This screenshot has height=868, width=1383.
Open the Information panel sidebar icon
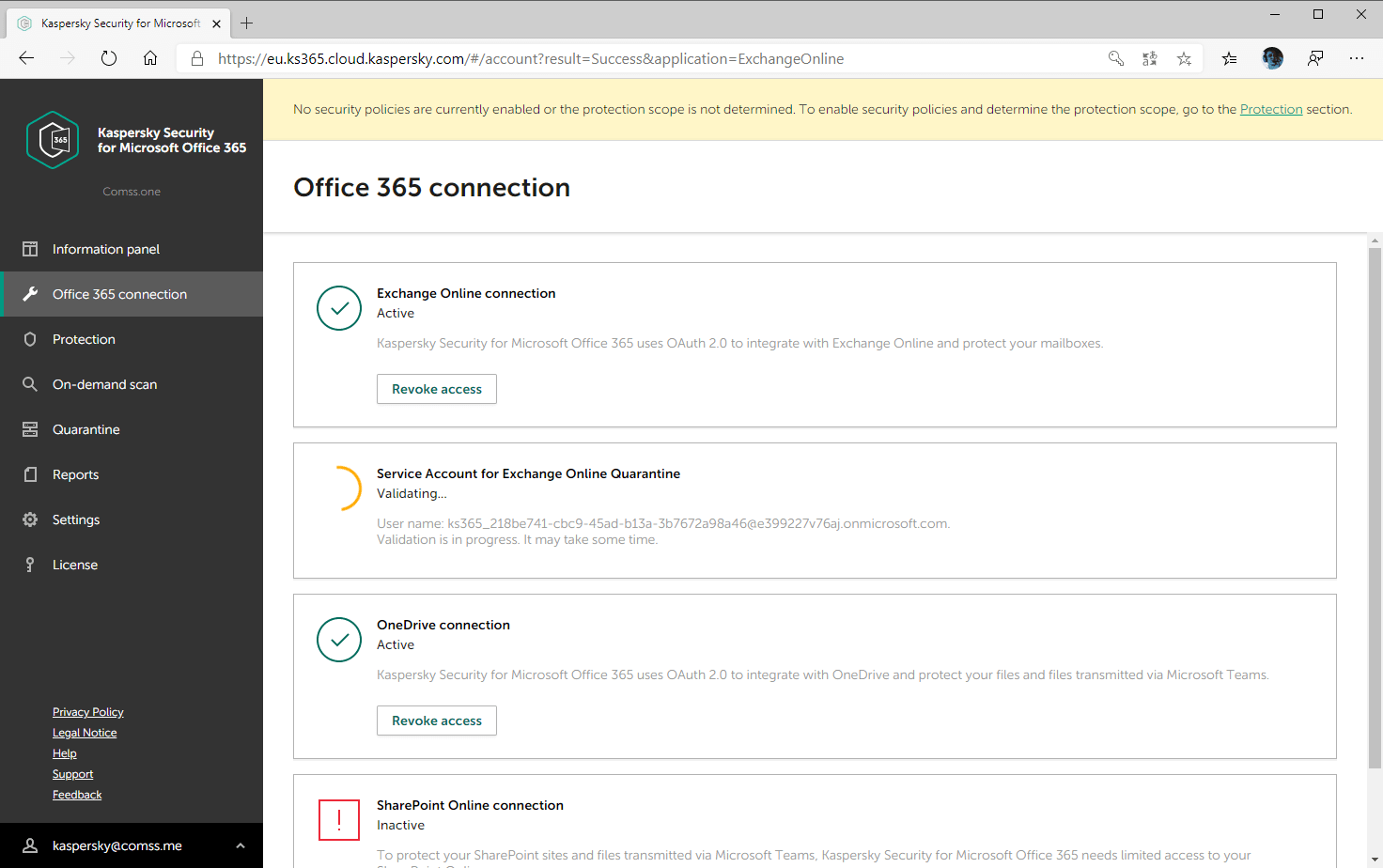[29, 249]
